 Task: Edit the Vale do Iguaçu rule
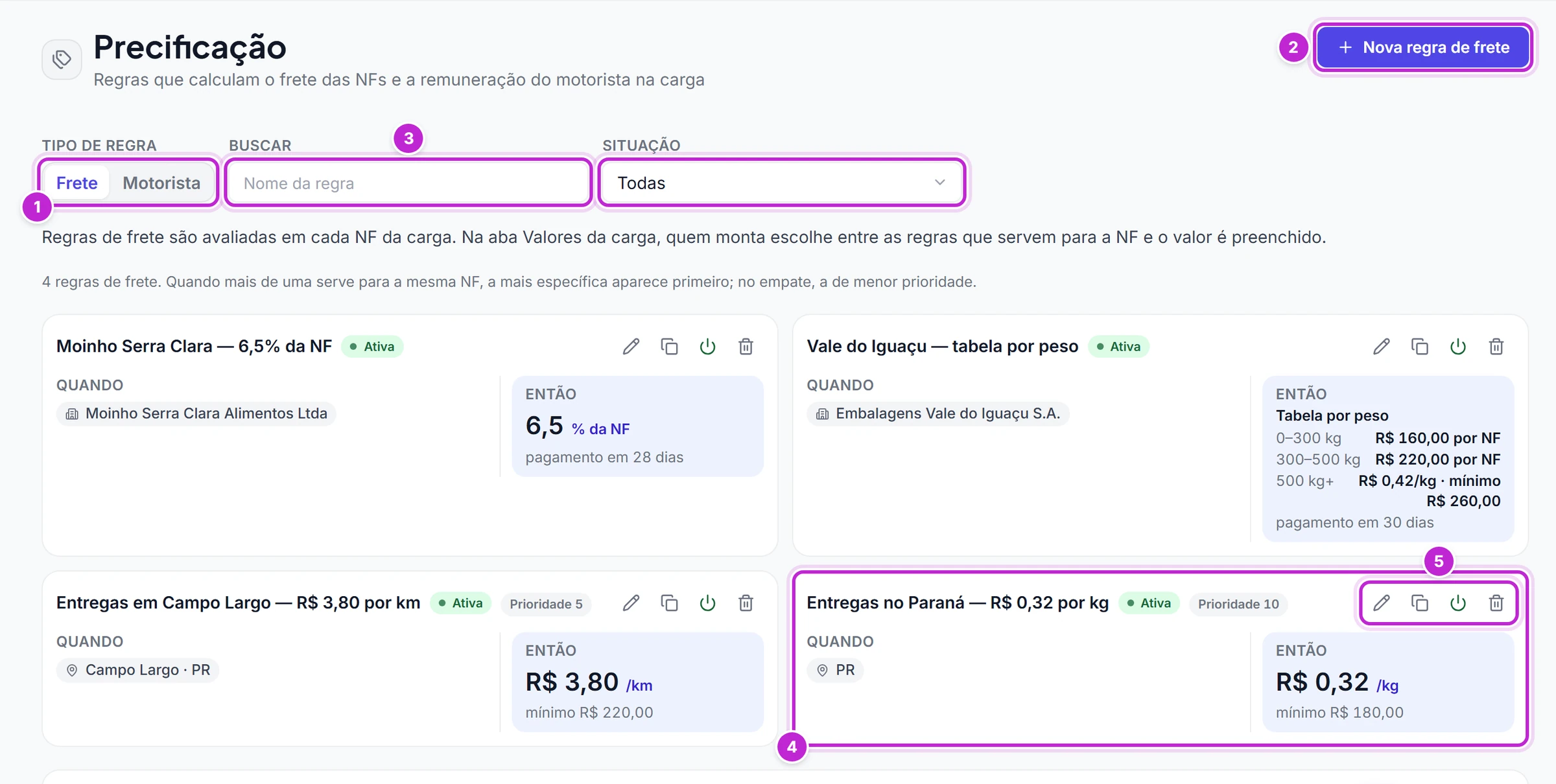(1381, 347)
